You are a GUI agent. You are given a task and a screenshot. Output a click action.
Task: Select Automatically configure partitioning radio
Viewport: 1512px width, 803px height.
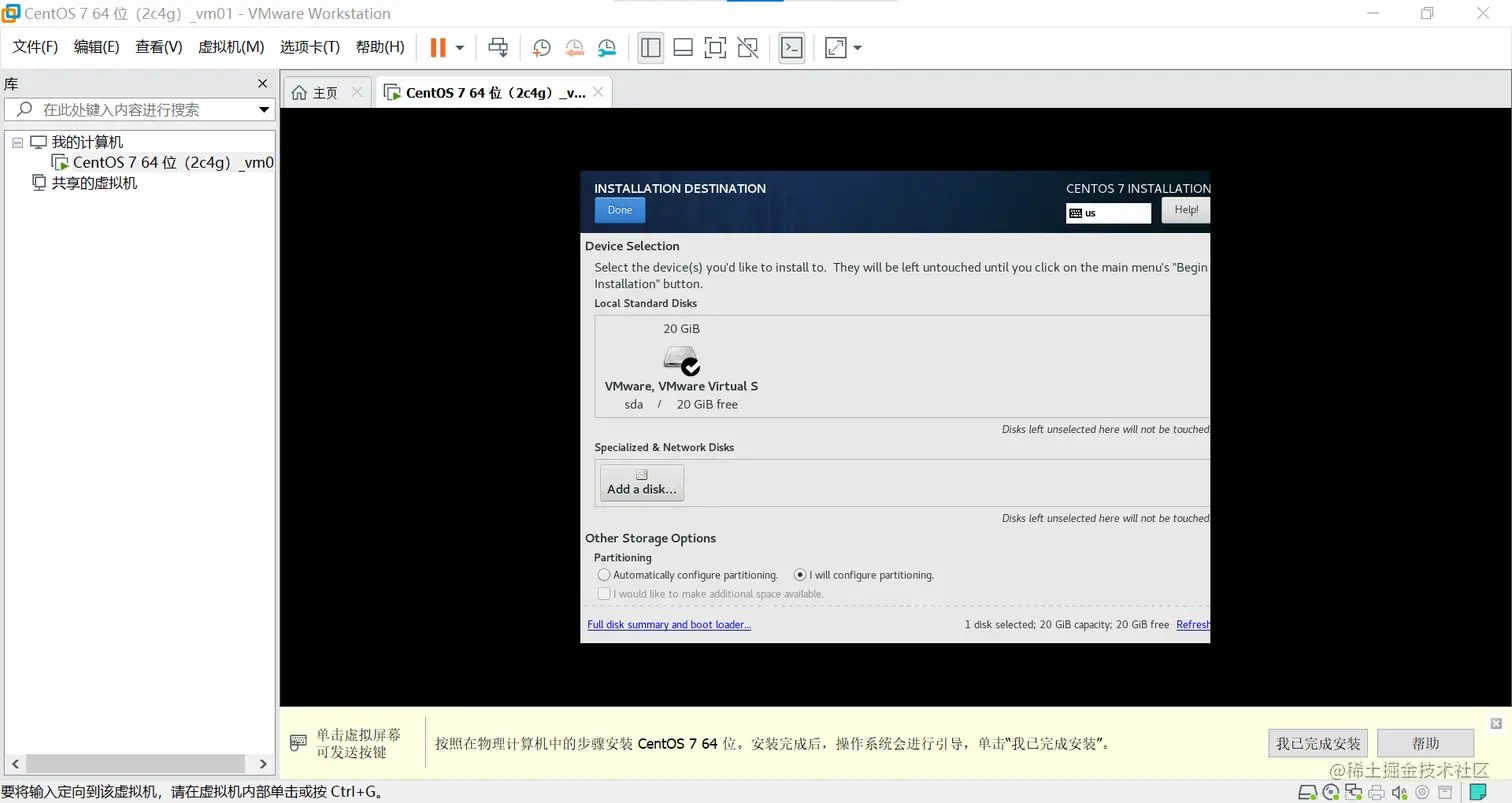[604, 575]
